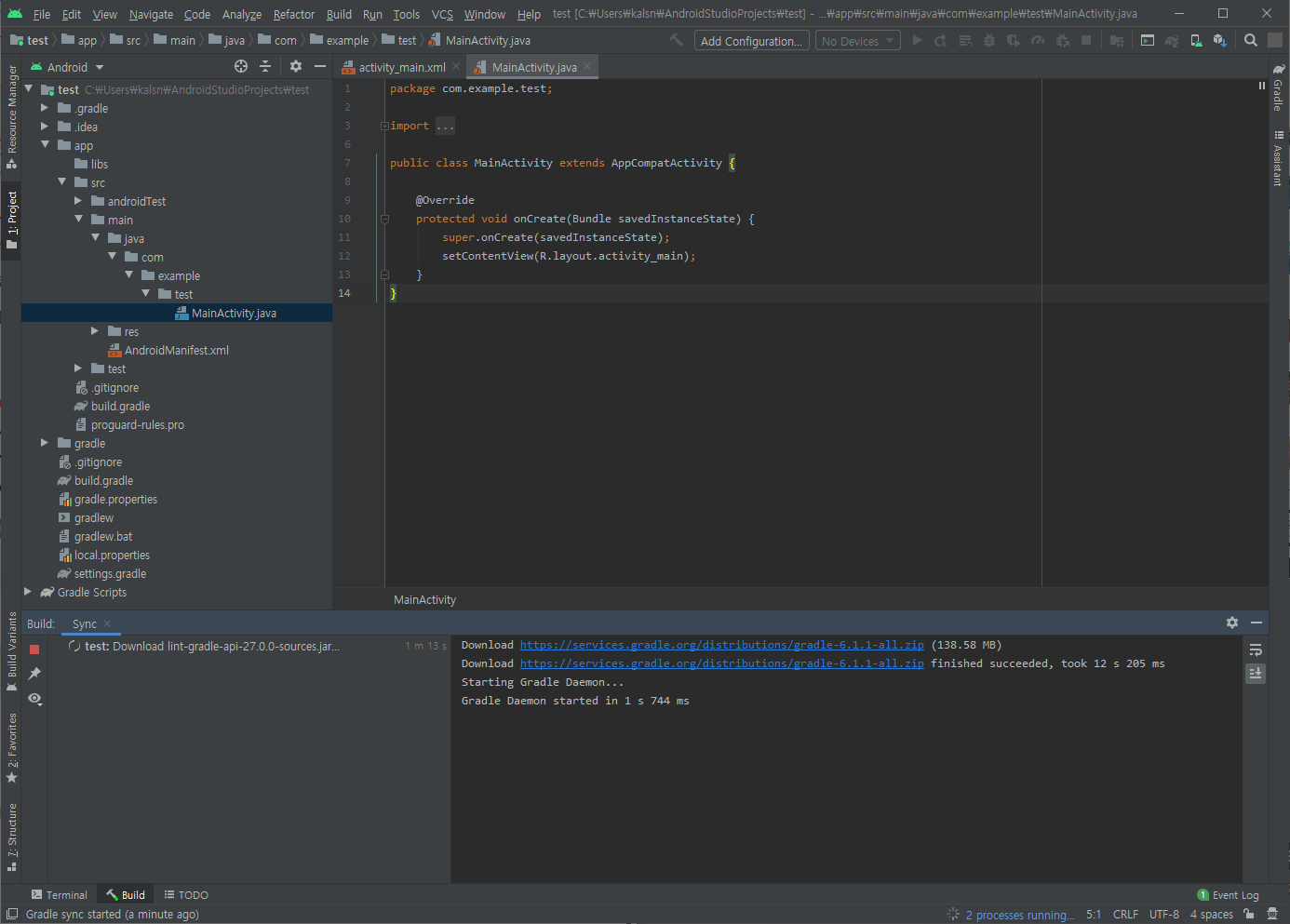Click the IDE status face icon
Screen dimensions: 1290x924
1272,914
